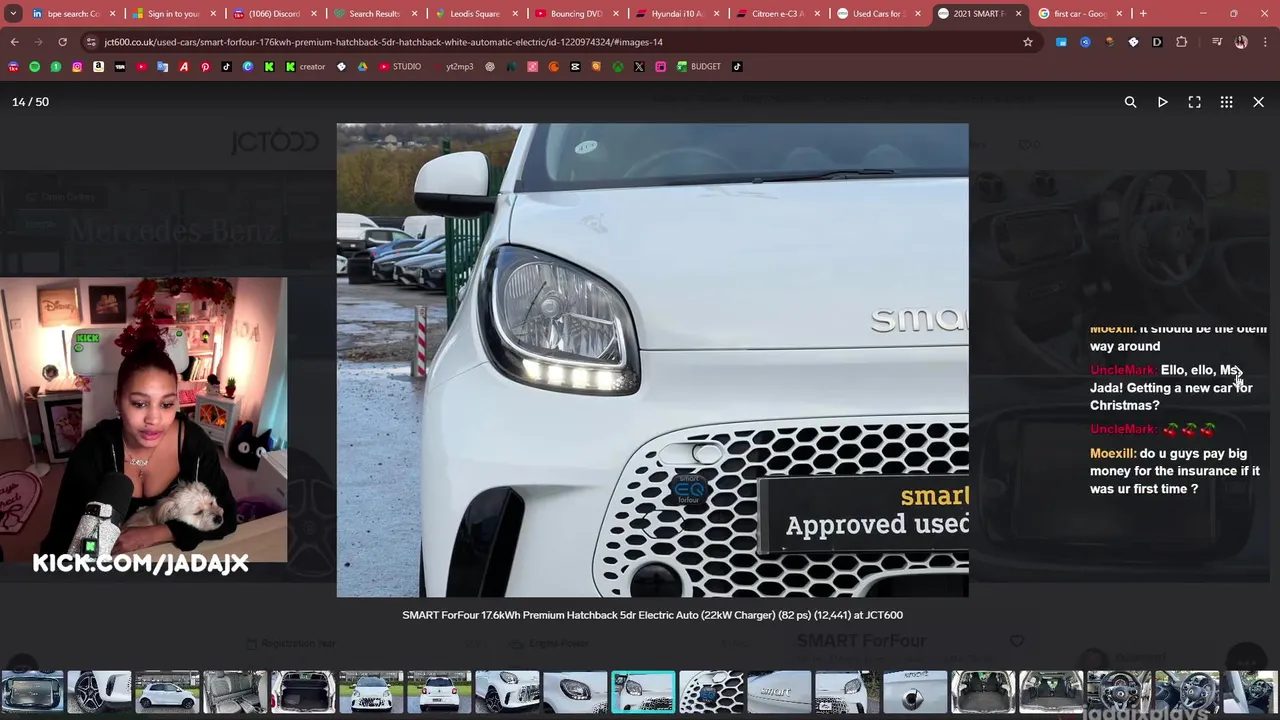Select the smart badge lettering thumbnail

779,692
